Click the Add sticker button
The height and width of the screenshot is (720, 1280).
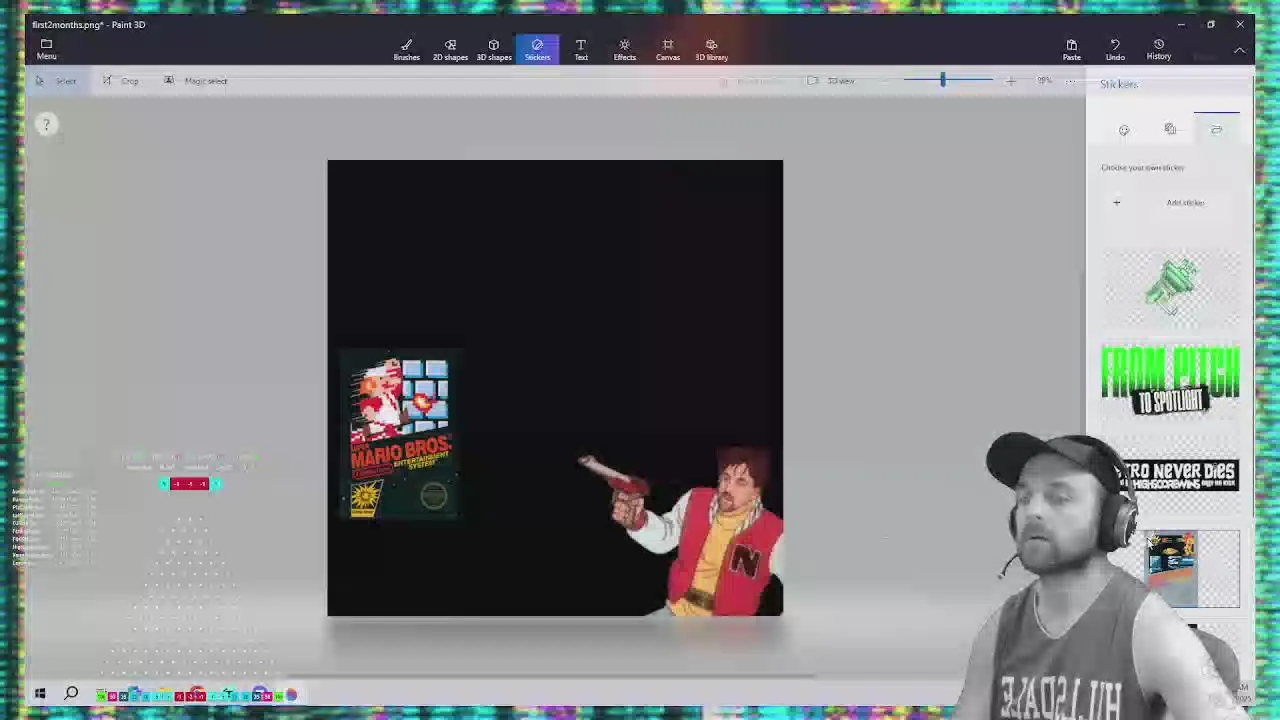[1170, 203]
